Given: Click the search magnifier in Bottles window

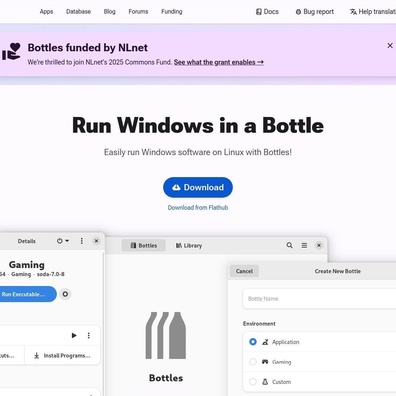Looking at the screenshot, I should 290,245.
